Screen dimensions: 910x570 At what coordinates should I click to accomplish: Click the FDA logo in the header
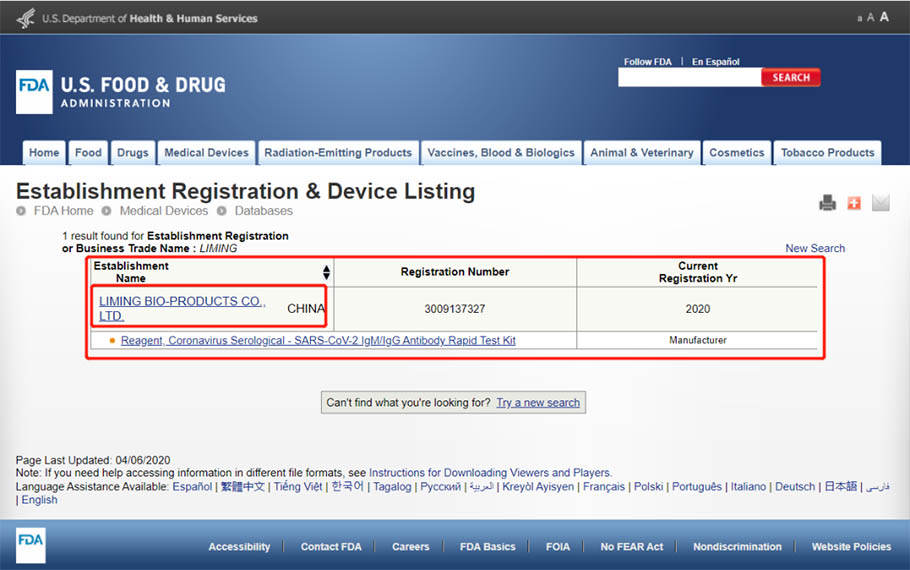click(34, 92)
